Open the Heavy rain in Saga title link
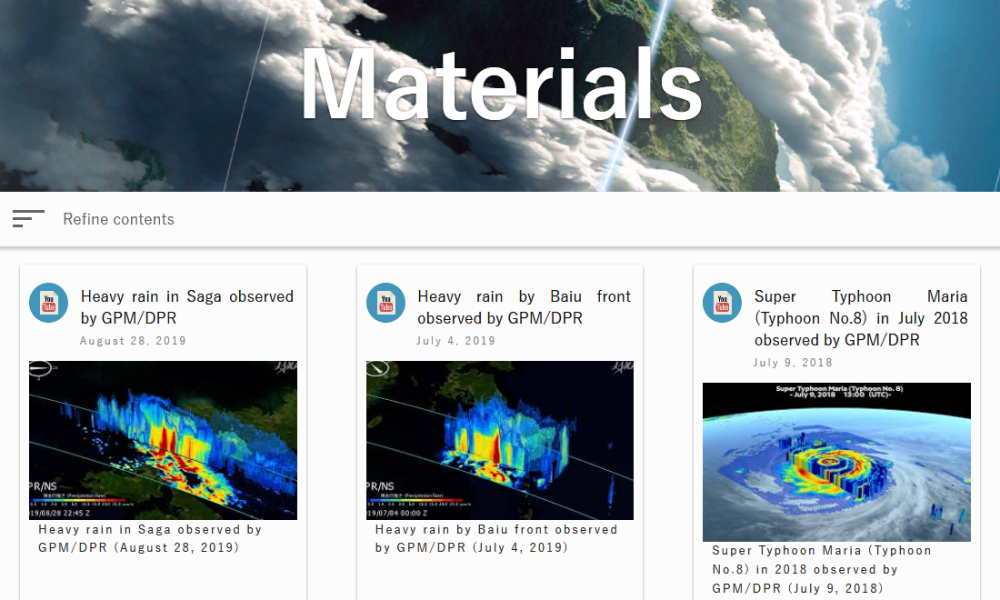Image resolution: width=1000 pixels, height=600 pixels. (x=186, y=307)
